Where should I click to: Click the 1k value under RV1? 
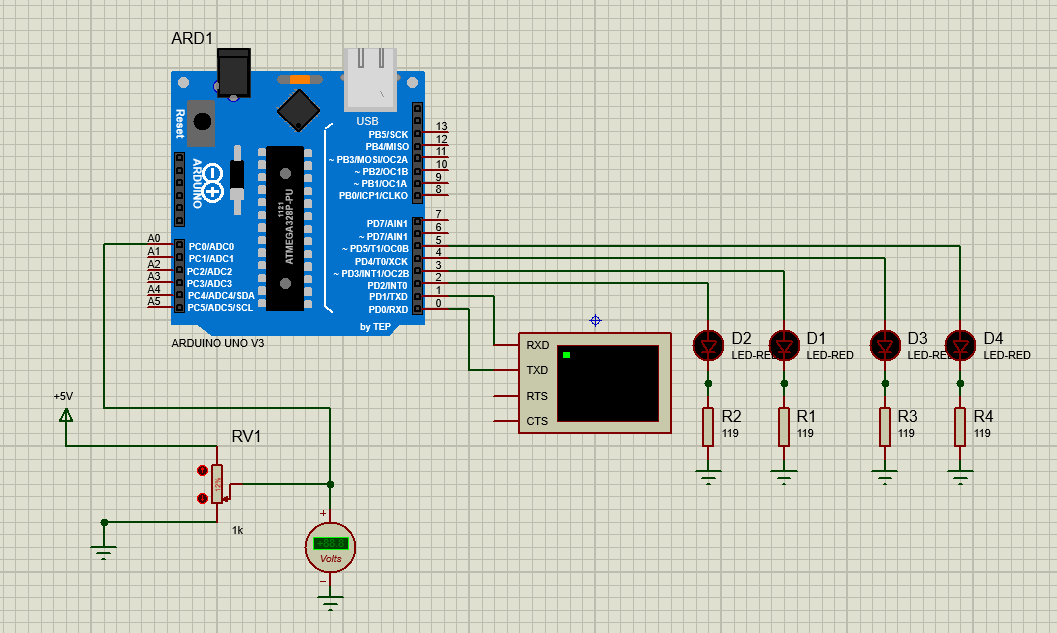coord(237,531)
